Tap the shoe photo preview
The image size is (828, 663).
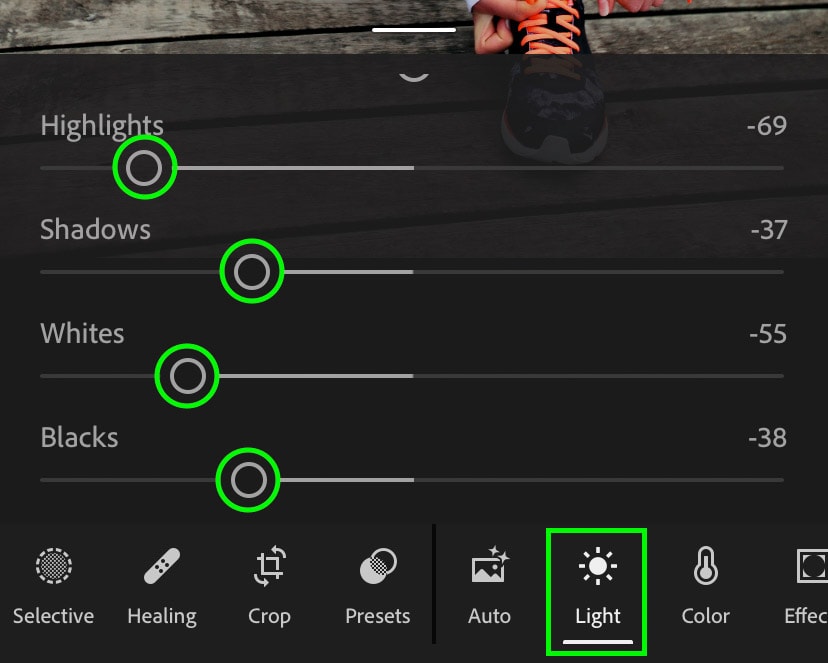pyautogui.click(x=414, y=26)
